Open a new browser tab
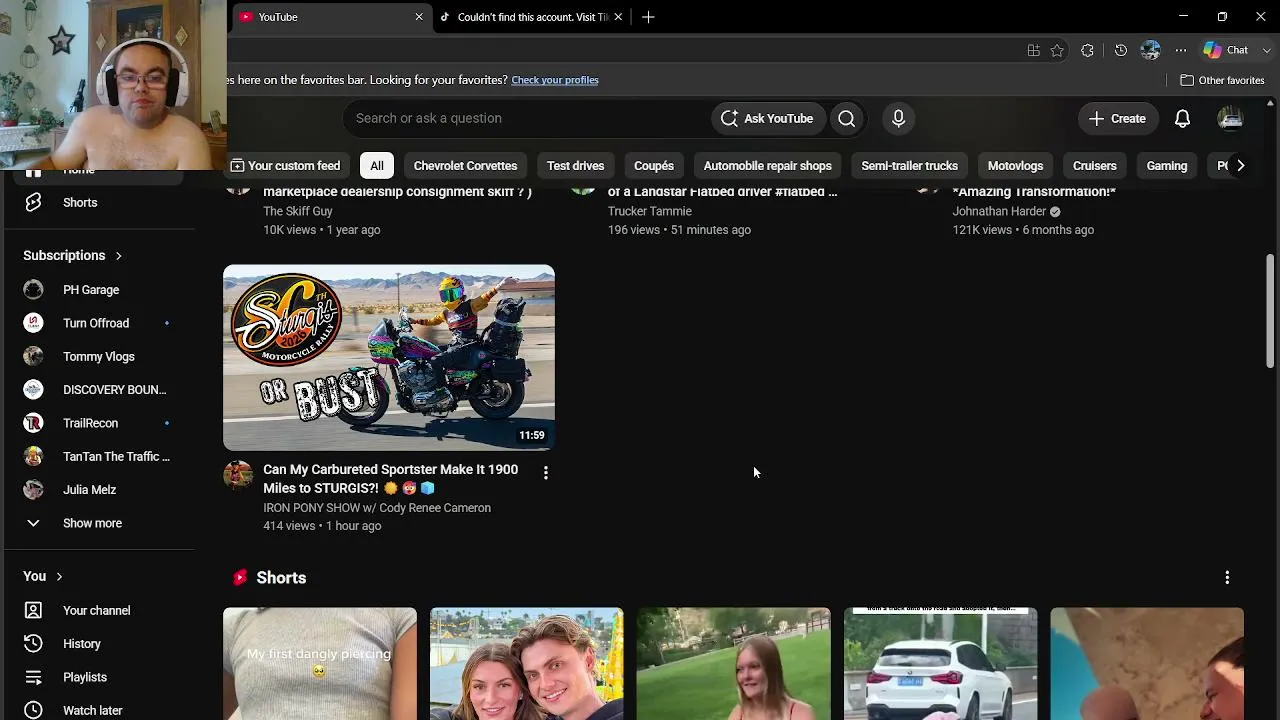The width and height of the screenshot is (1280, 720). click(648, 17)
